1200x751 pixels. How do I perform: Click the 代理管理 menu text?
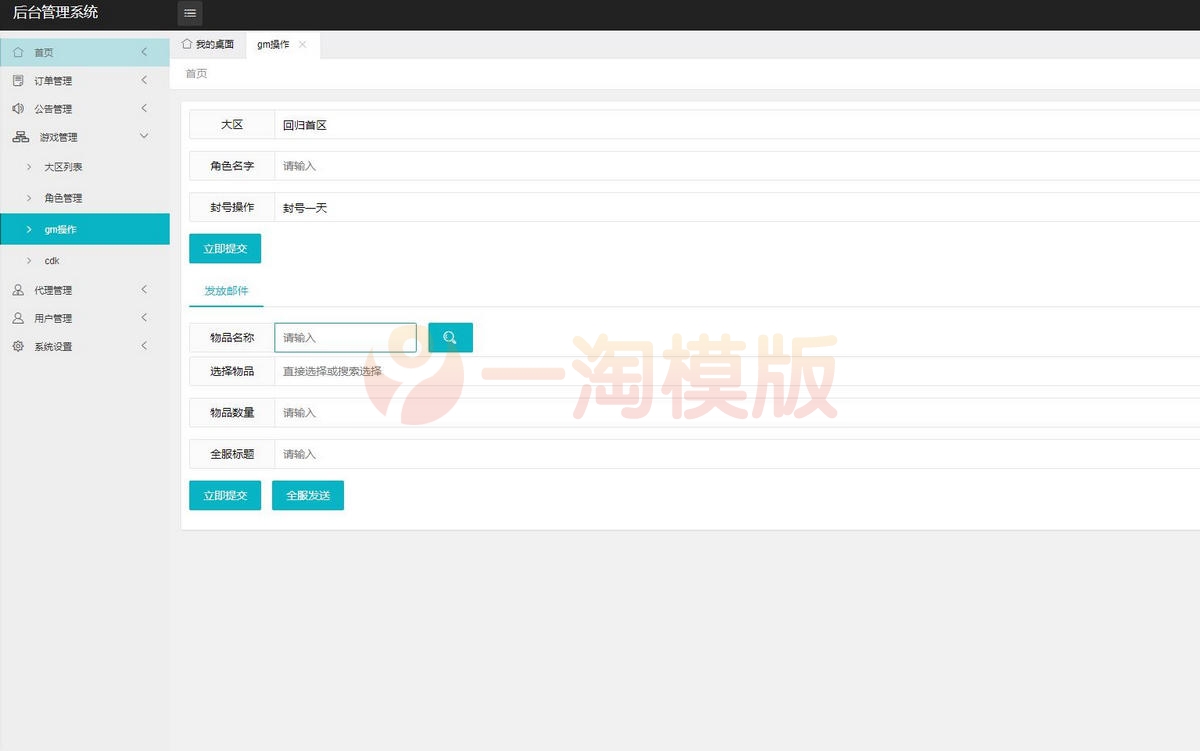pyautogui.click(x=53, y=291)
